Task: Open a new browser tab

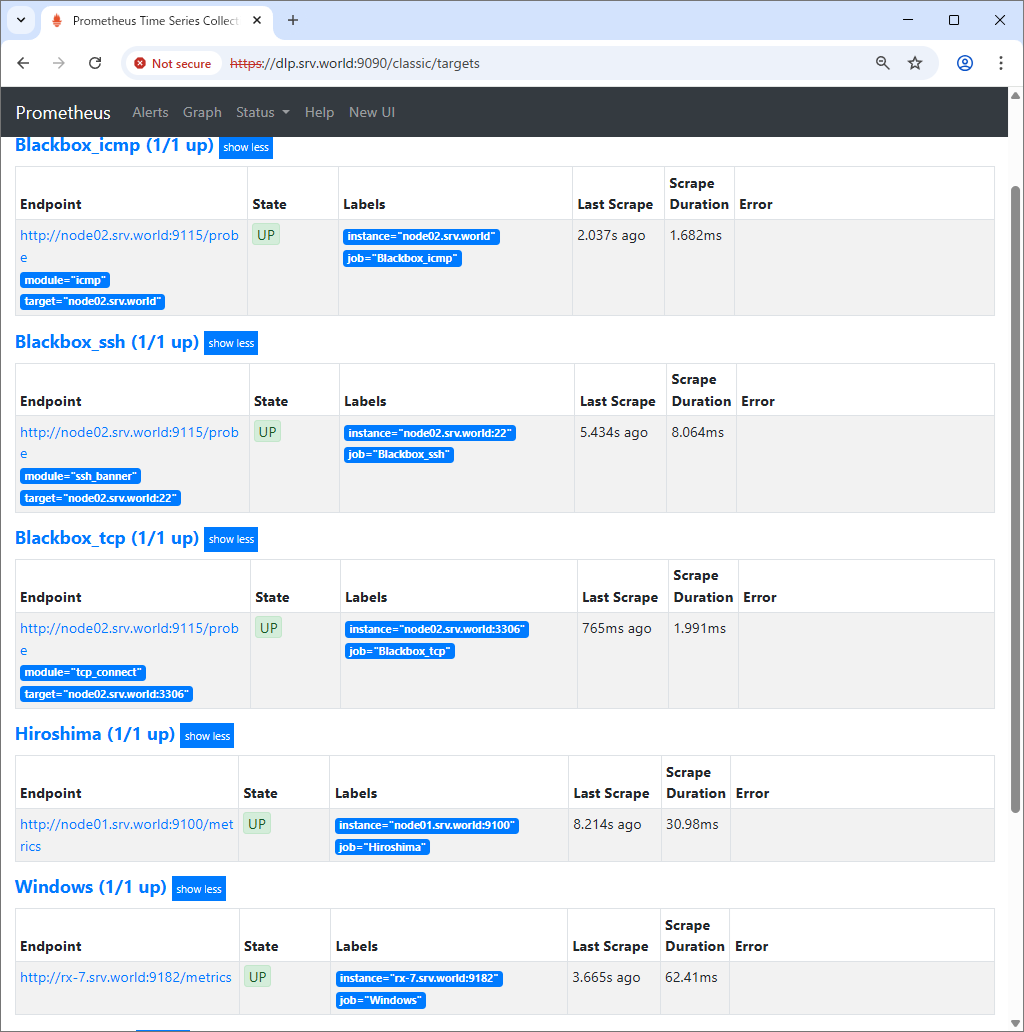Action: pos(293,20)
